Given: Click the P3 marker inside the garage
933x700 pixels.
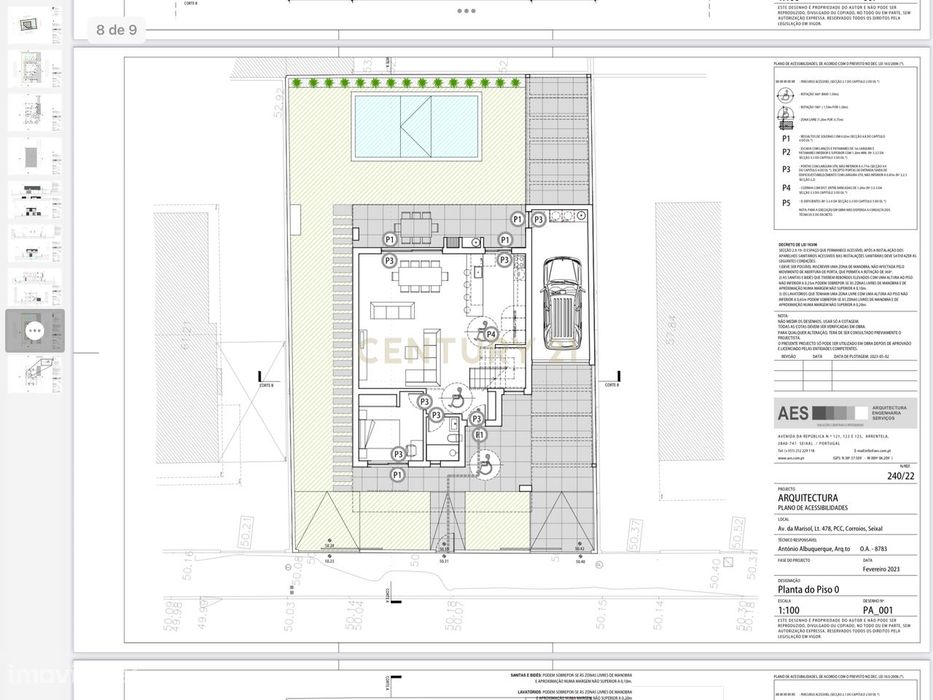Looking at the screenshot, I should pyautogui.click(x=538, y=220).
